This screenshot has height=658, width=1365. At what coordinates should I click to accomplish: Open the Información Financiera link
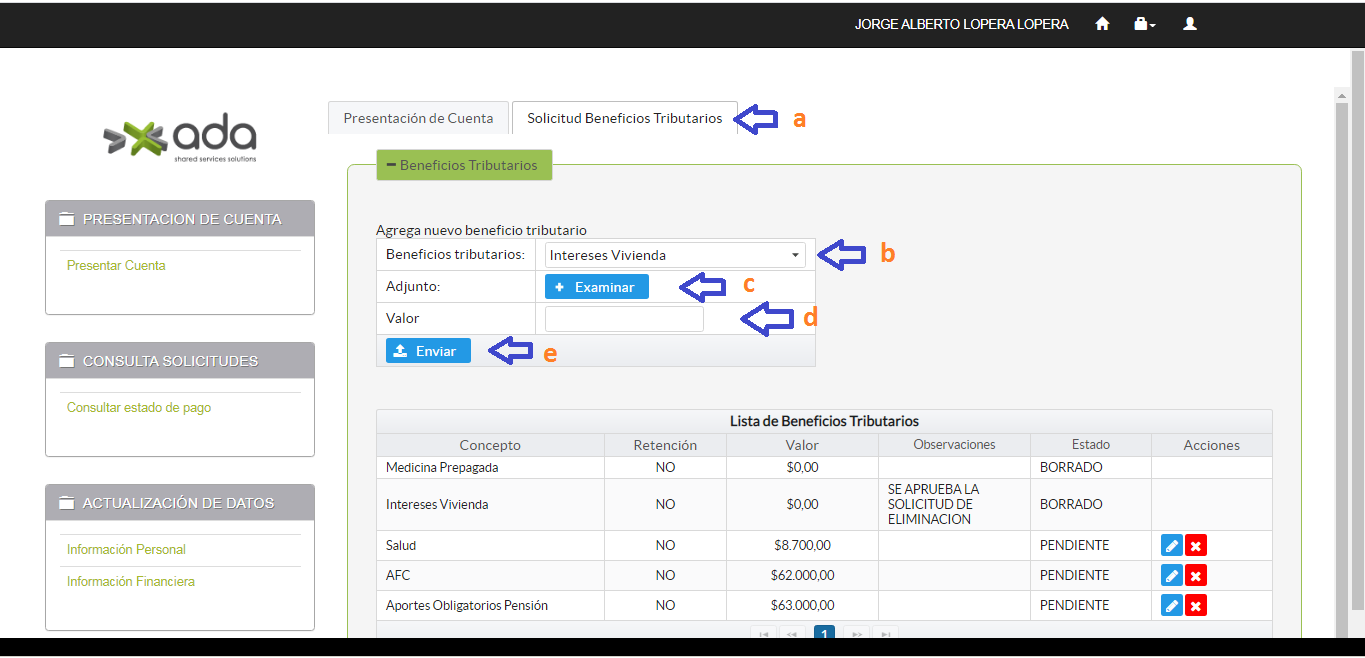tap(130, 582)
